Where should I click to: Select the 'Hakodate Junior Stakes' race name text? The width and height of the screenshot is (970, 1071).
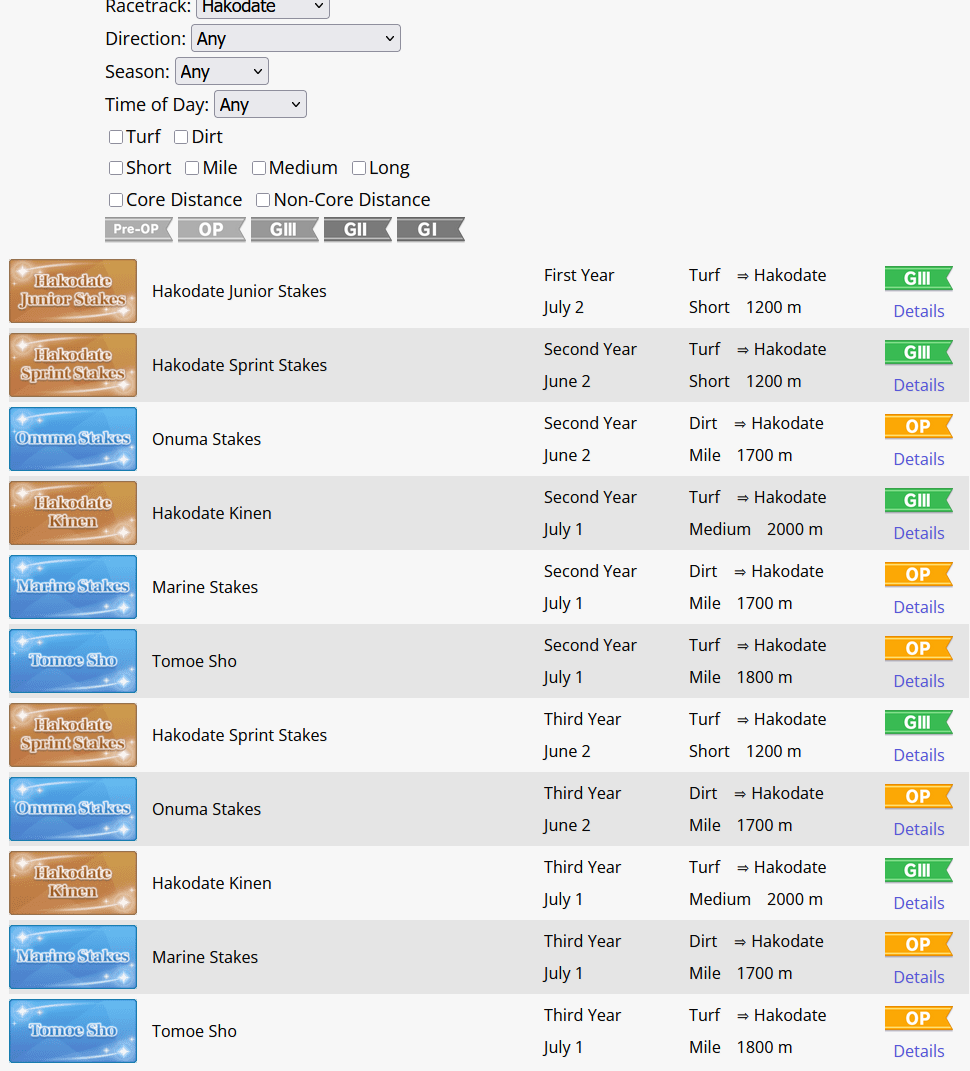(239, 292)
